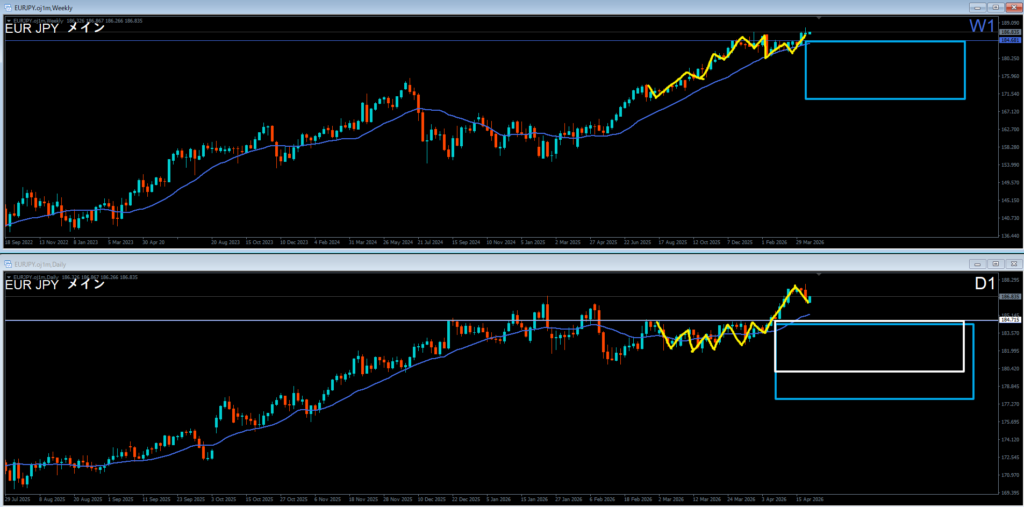This screenshot has width=1024, height=507.
Task: Open One Click Trading arrow in Weekly chart
Action: (8, 21)
